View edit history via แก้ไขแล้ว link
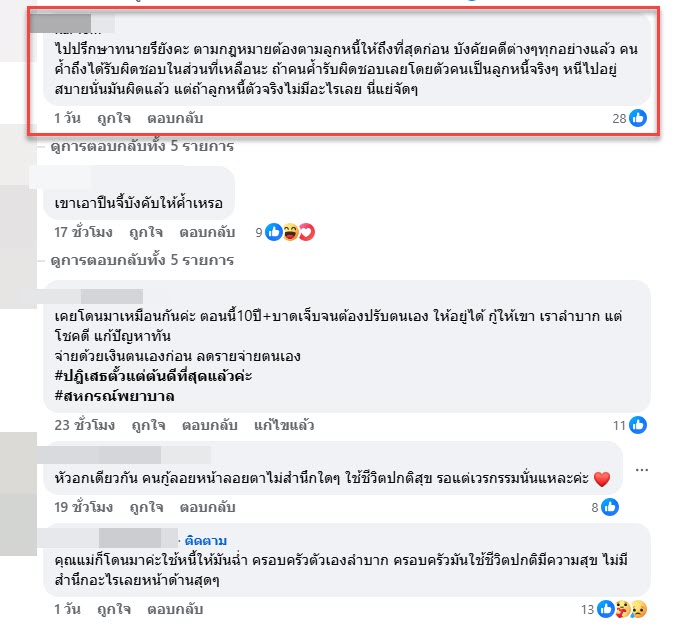This screenshot has height=624, width=675. coord(284,425)
